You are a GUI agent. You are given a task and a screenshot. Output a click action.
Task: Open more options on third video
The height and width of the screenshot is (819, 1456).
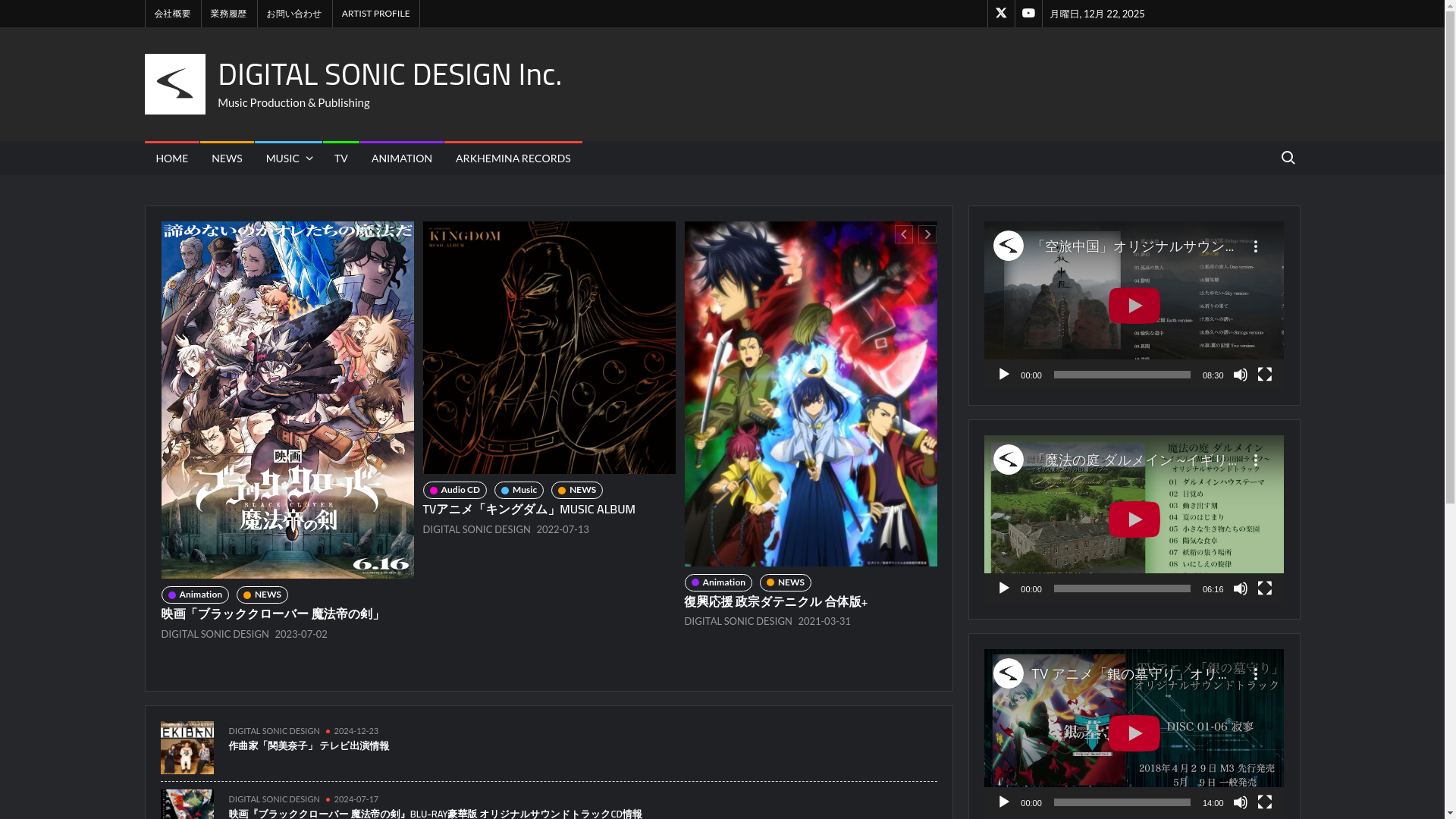(1255, 674)
